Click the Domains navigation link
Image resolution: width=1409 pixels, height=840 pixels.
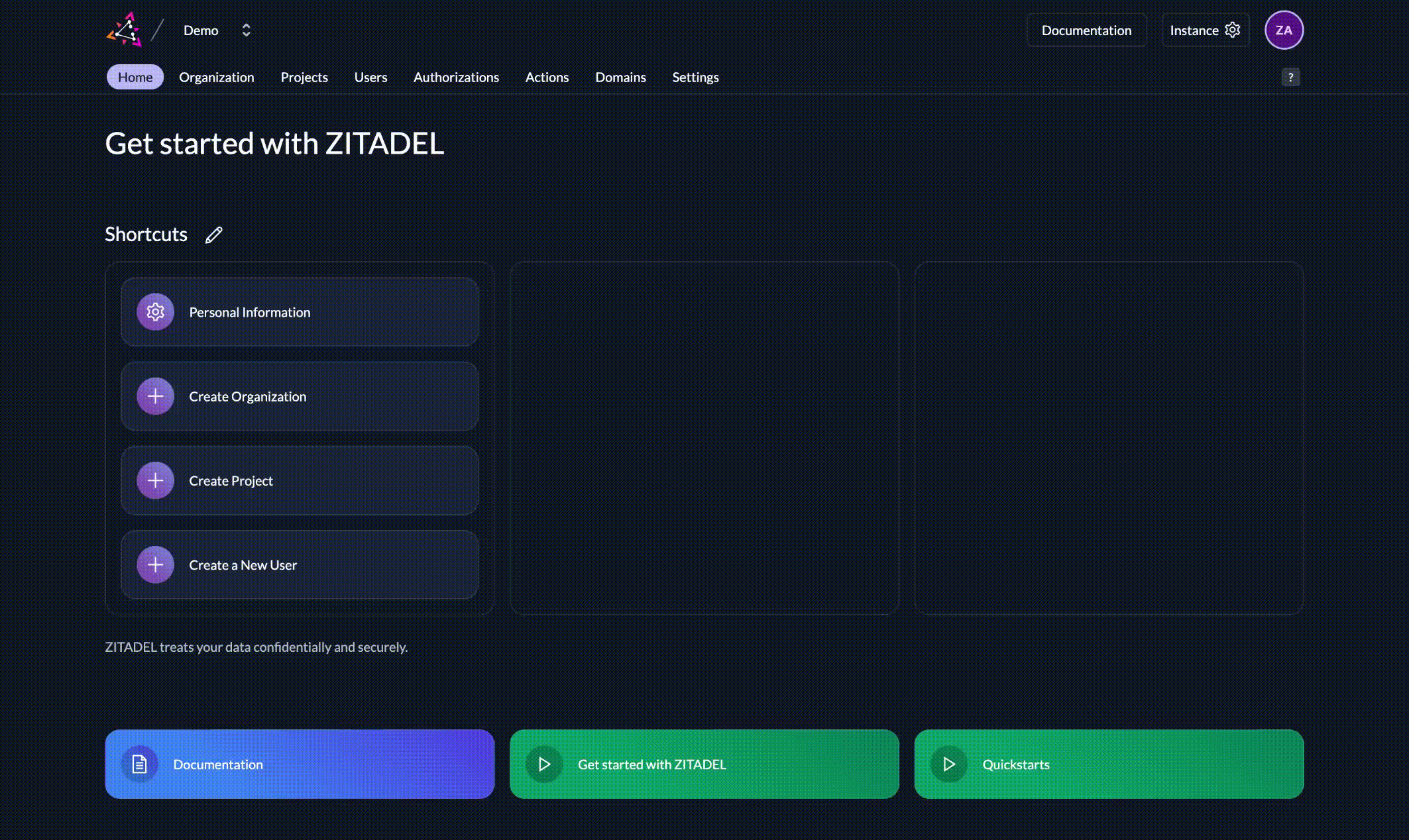point(620,76)
